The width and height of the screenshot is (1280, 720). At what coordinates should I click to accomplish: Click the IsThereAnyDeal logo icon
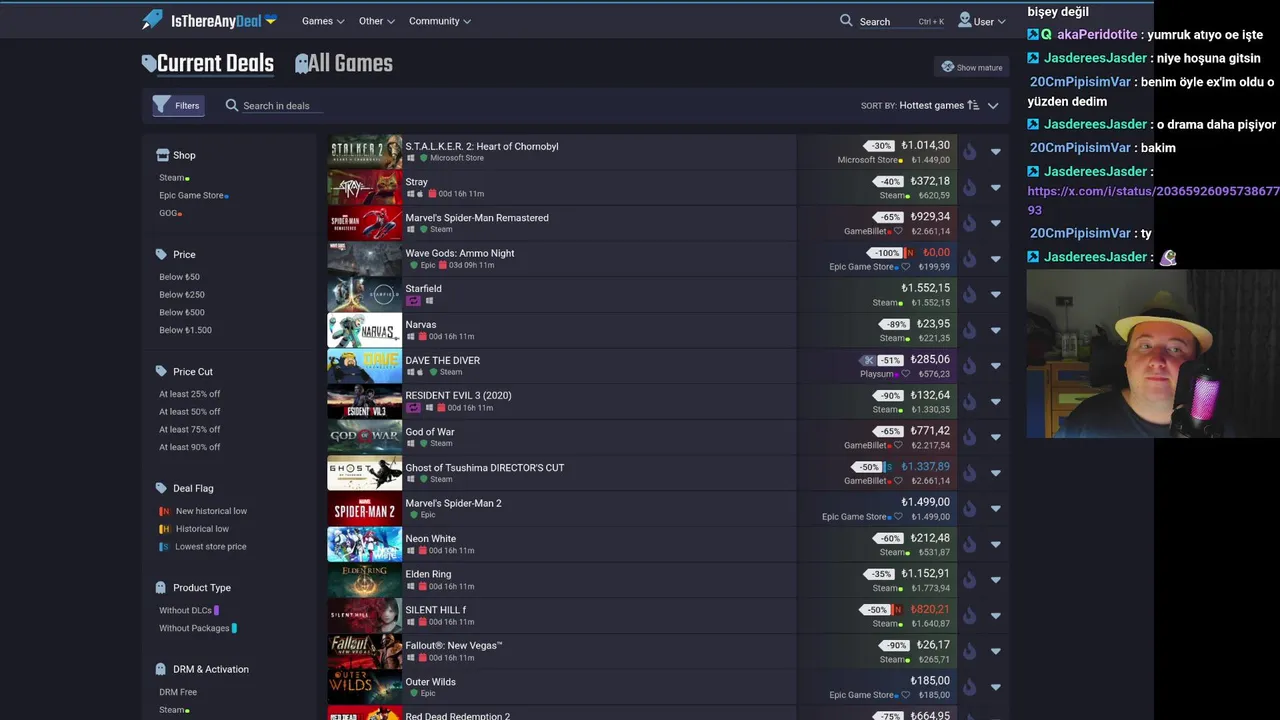(x=152, y=19)
